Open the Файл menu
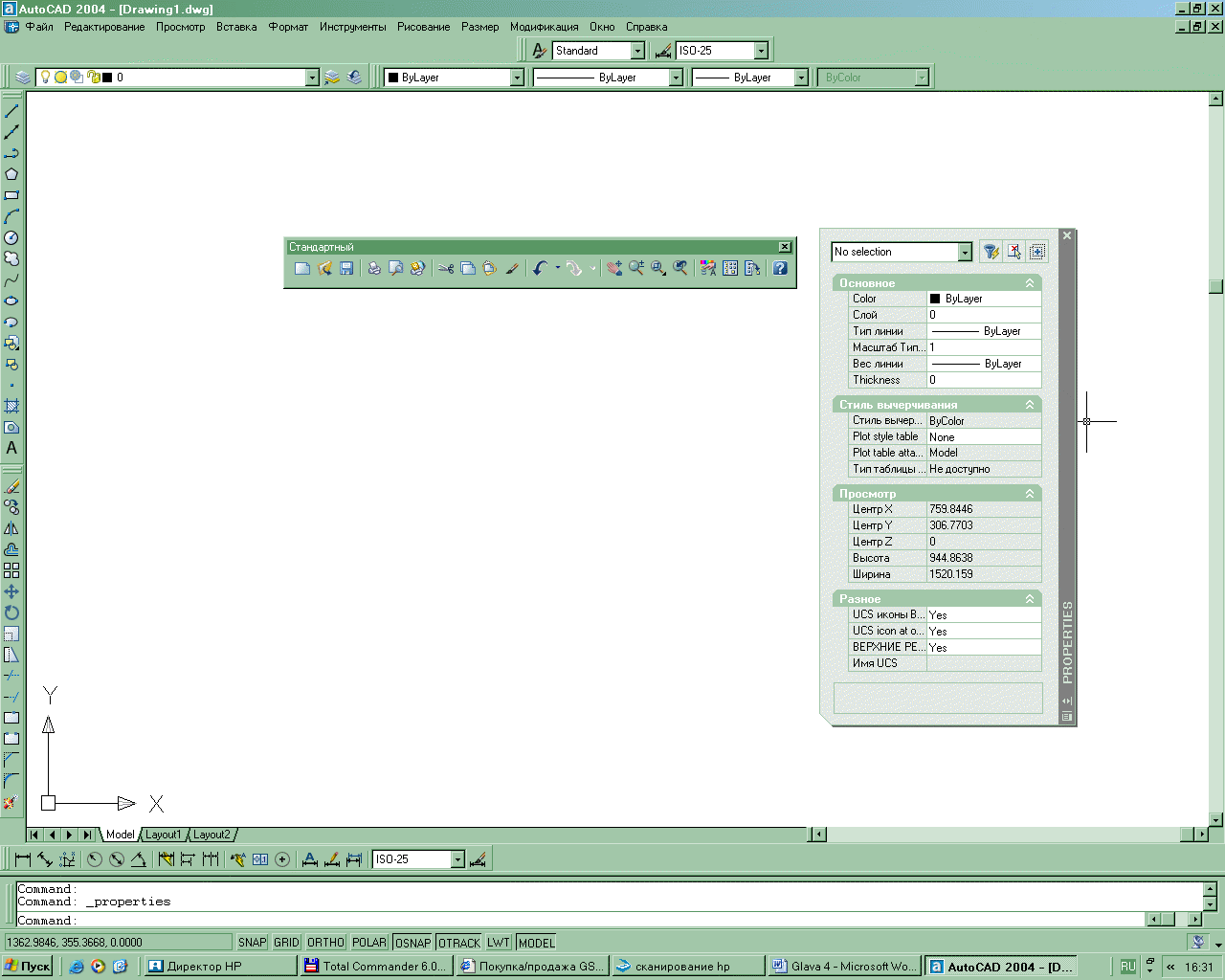Image resolution: width=1225 pixels, height=980 pixels. [39, 27]
